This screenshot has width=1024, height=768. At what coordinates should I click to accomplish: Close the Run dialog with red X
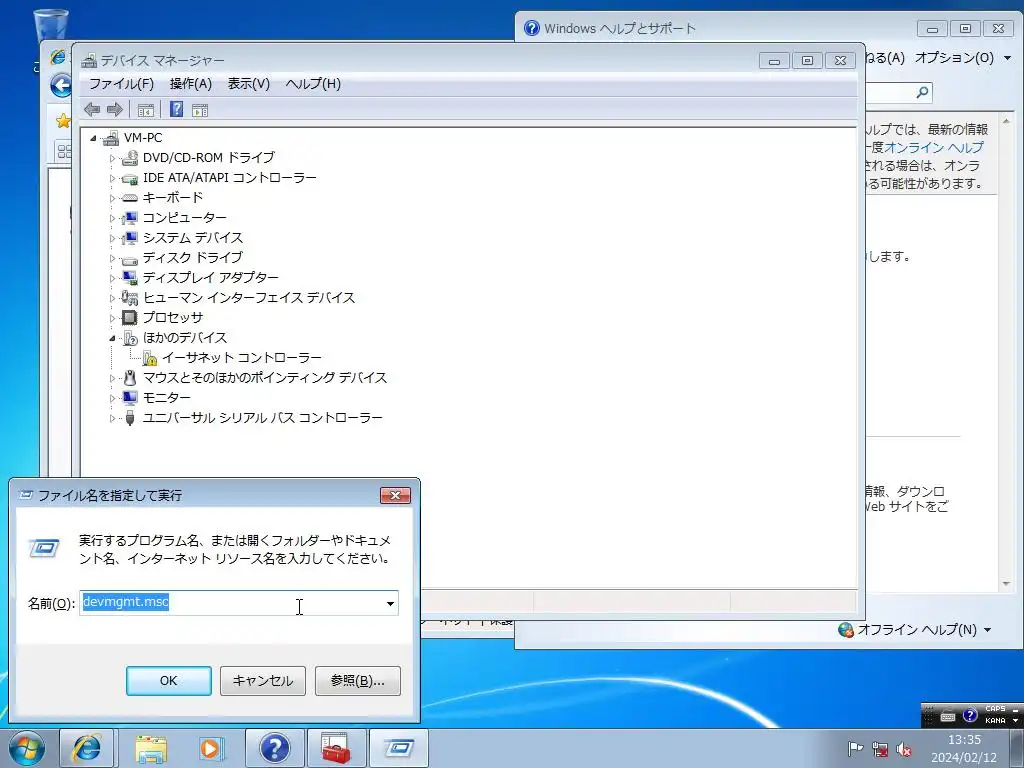coord(395,496)
